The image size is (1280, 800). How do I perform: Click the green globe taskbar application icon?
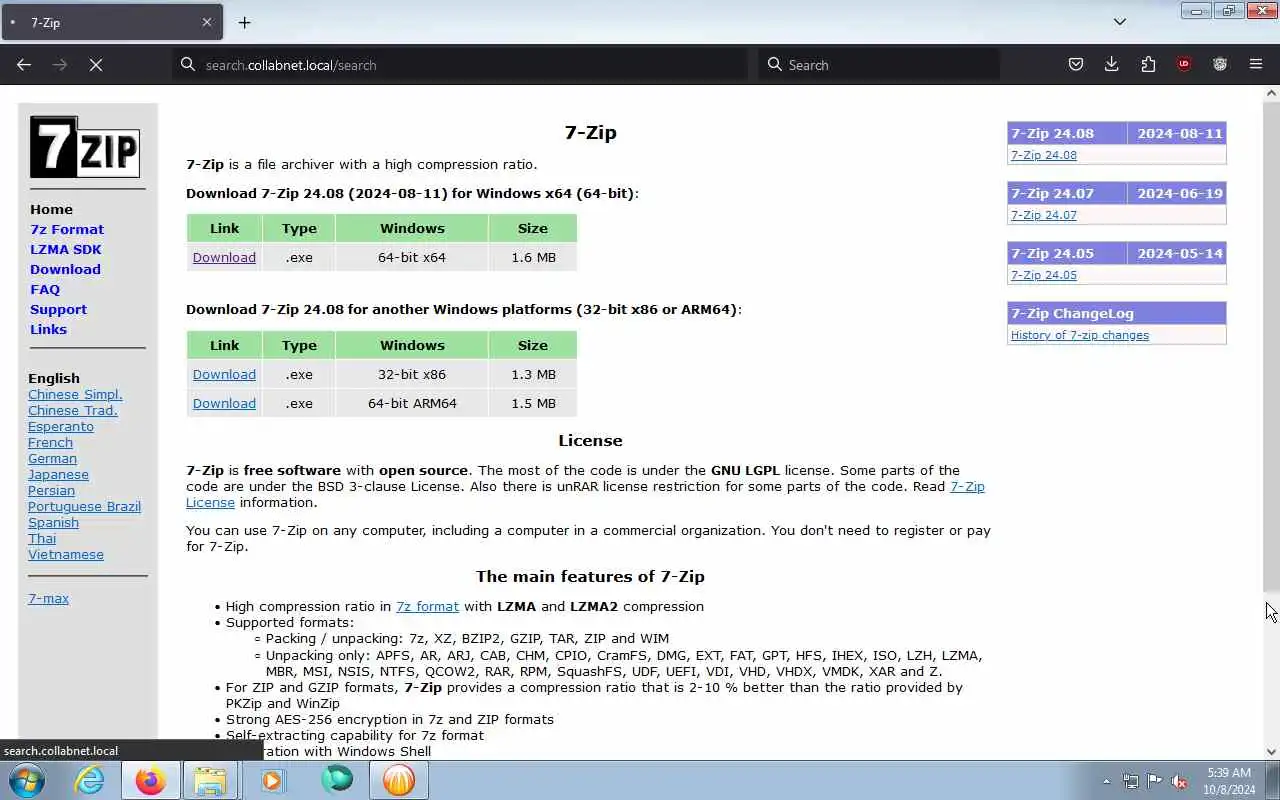pyautogui.click(x=337, y=780)
